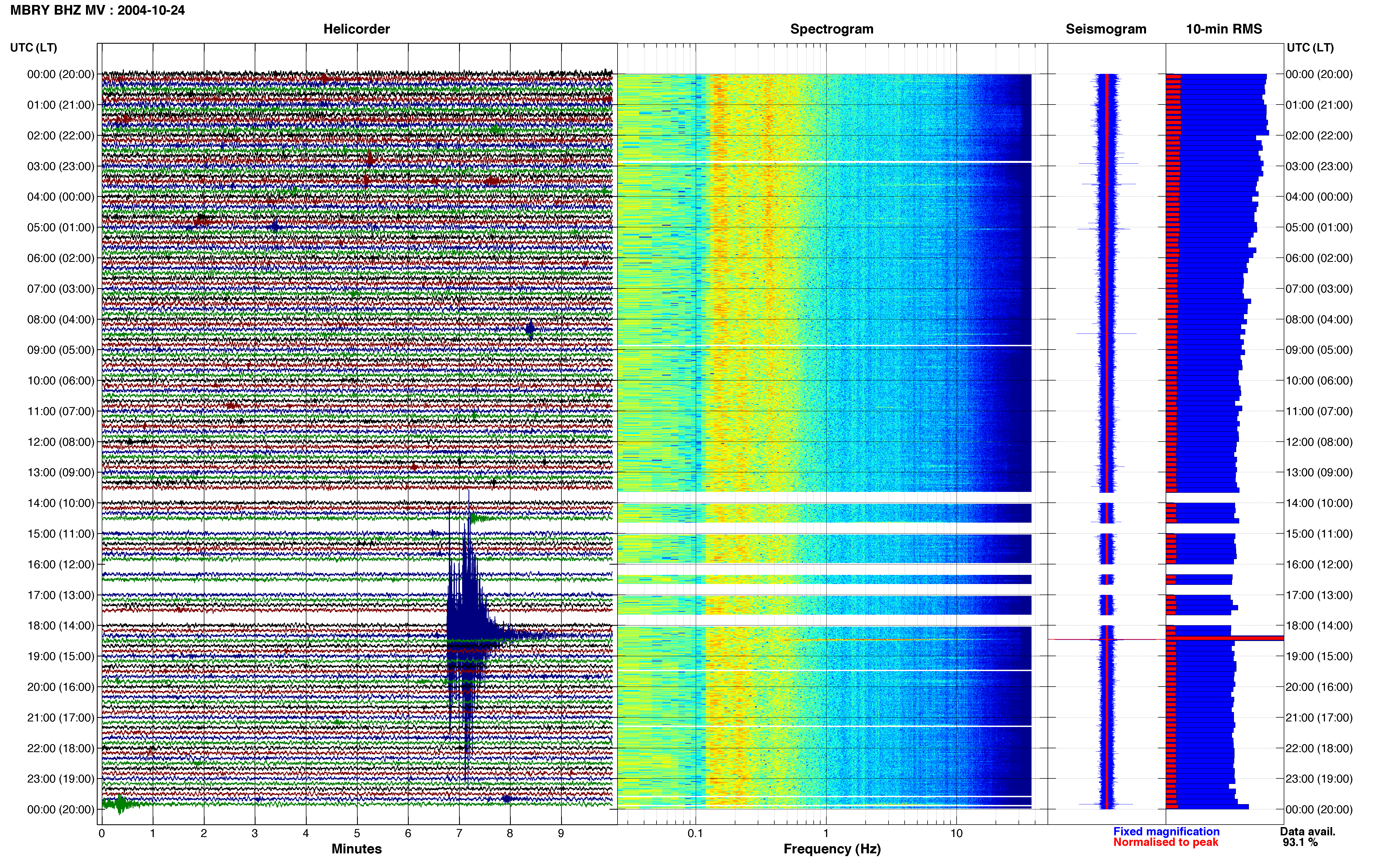Click the '22:00 (18:00)' label left of Helicorder
1388x868 pixels.
pos(61,749)
